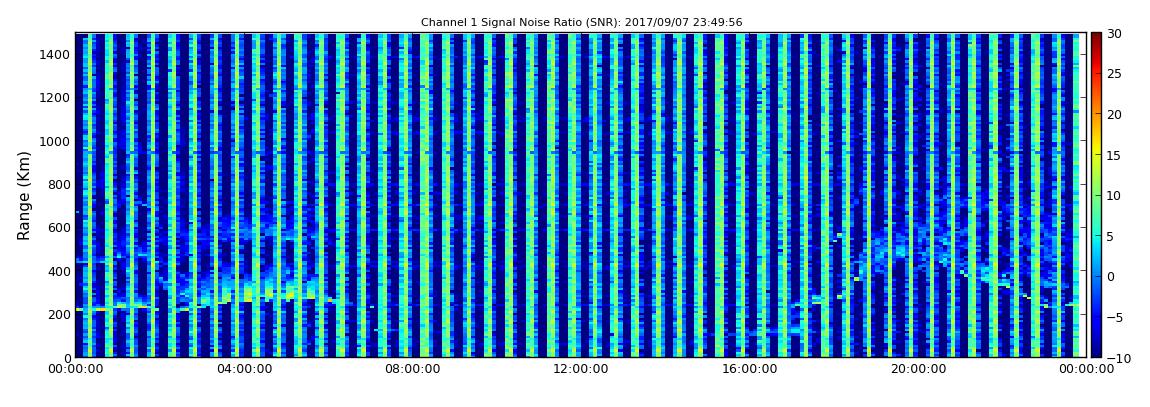Click the 800 range tick label
The width and height of the screenshot is (1150, 407).
pos(59,184)
